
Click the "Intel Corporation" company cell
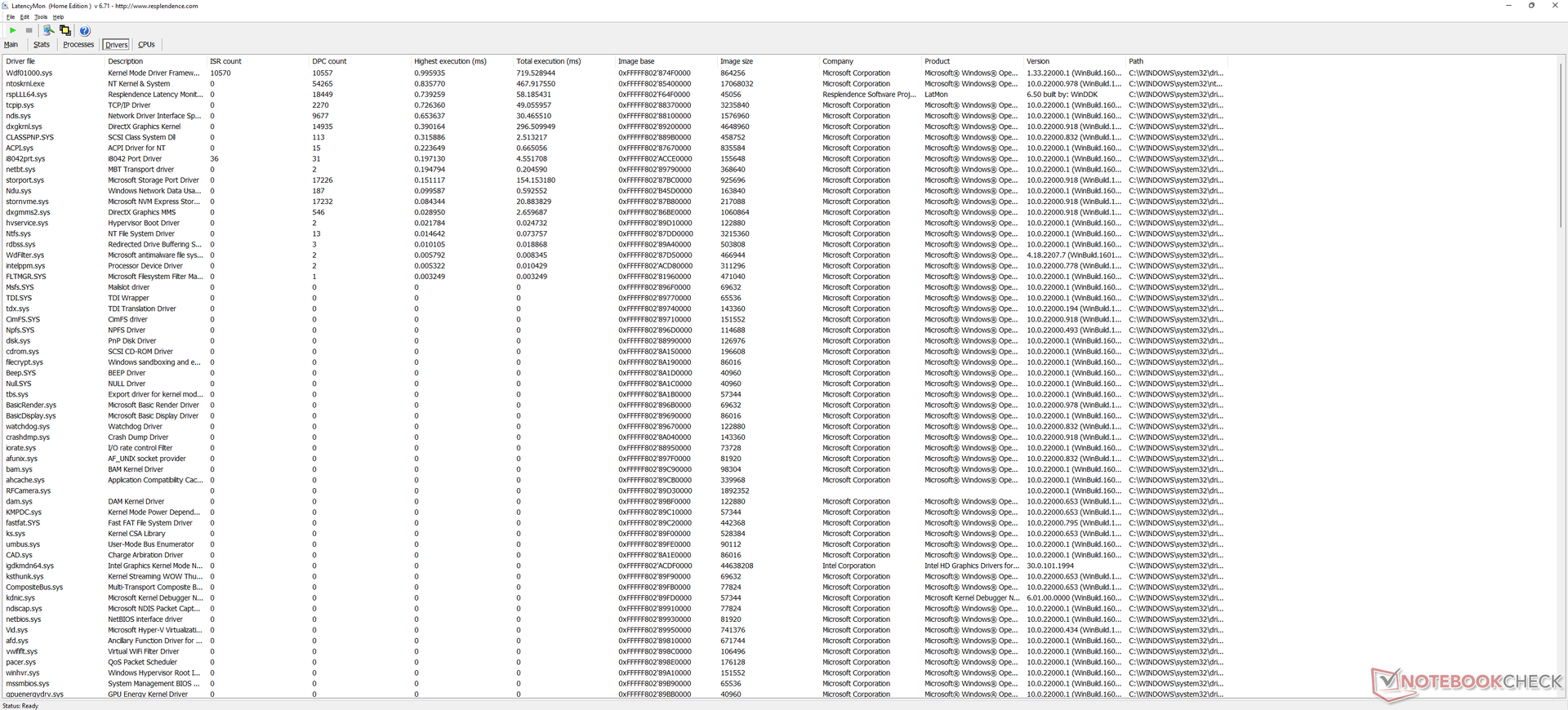pos(849,566)
